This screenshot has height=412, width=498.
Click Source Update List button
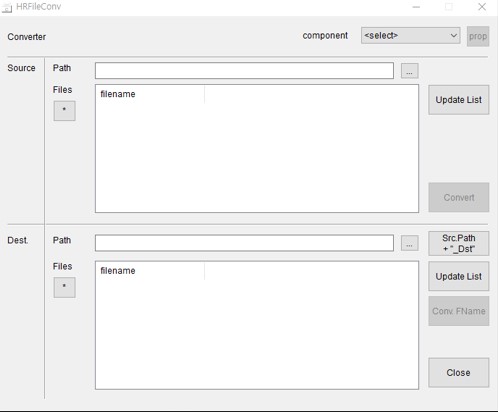(458, 100)
